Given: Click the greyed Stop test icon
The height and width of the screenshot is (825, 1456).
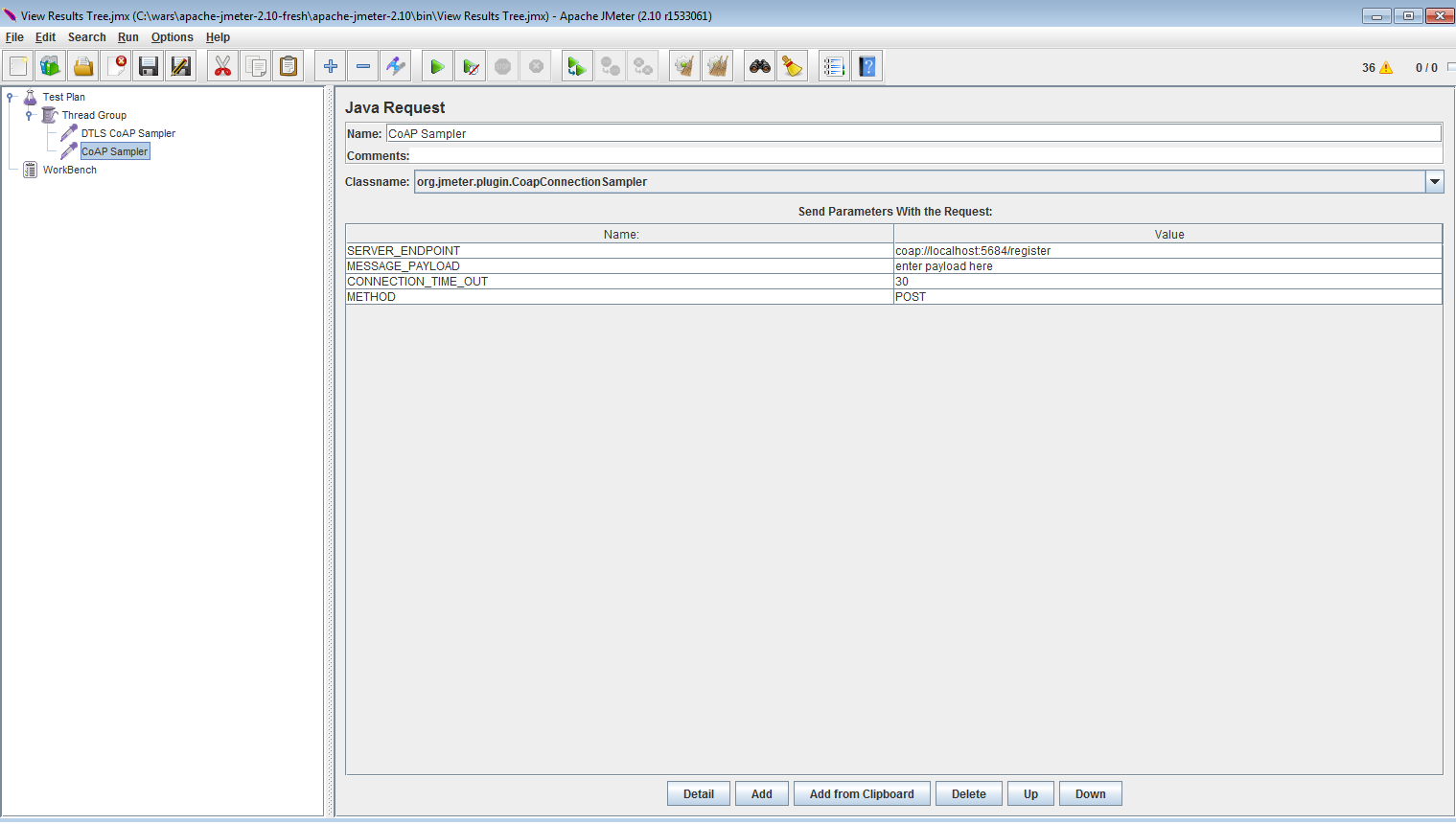Looking at the screenshot, I should pyautogui.click(x=502, y=66).
